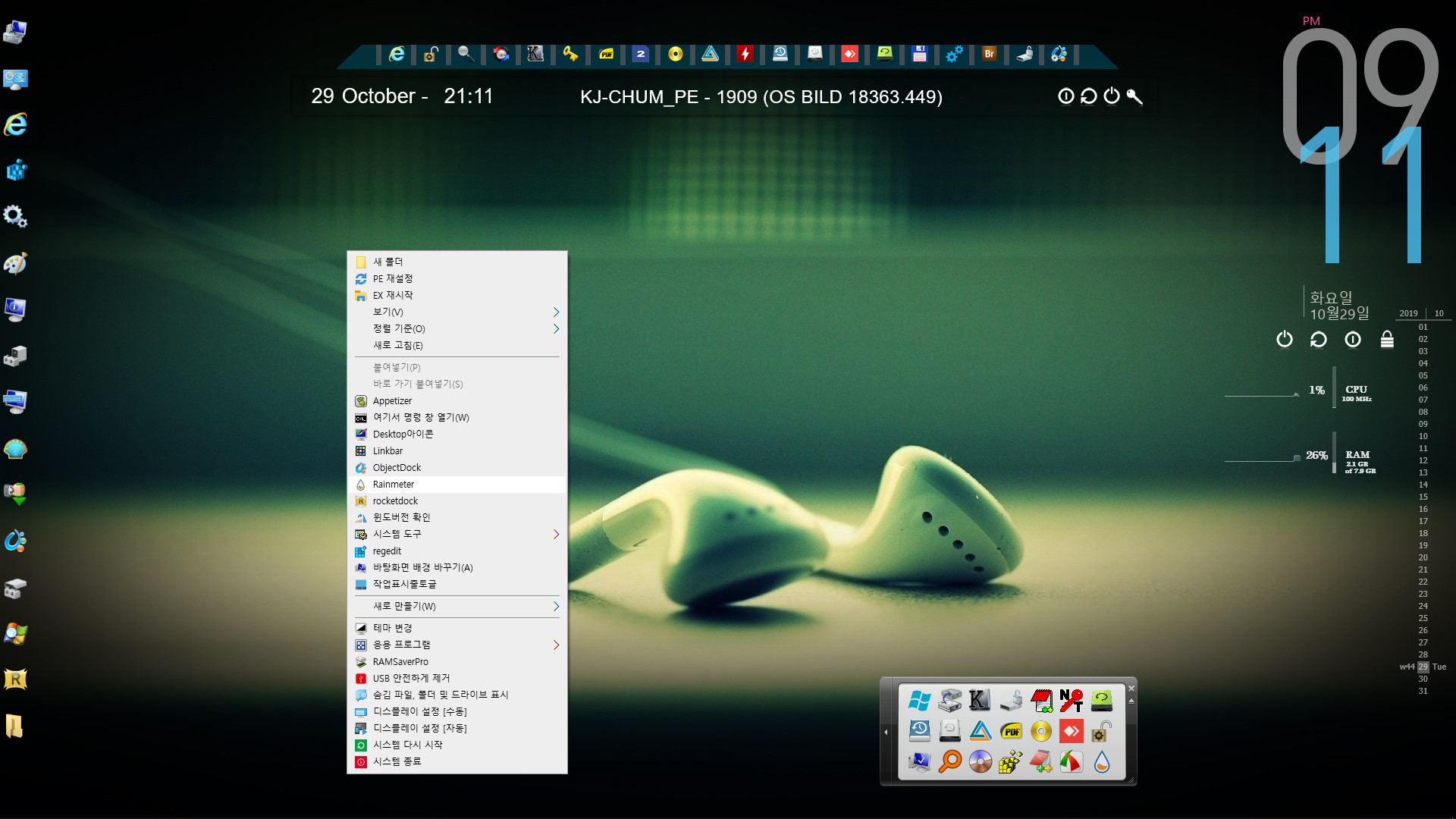The width and height of the screenshot is (1456, 819).
Task: Launch the purple-copper disc icon in the dock
Action: tap(981, 761)
